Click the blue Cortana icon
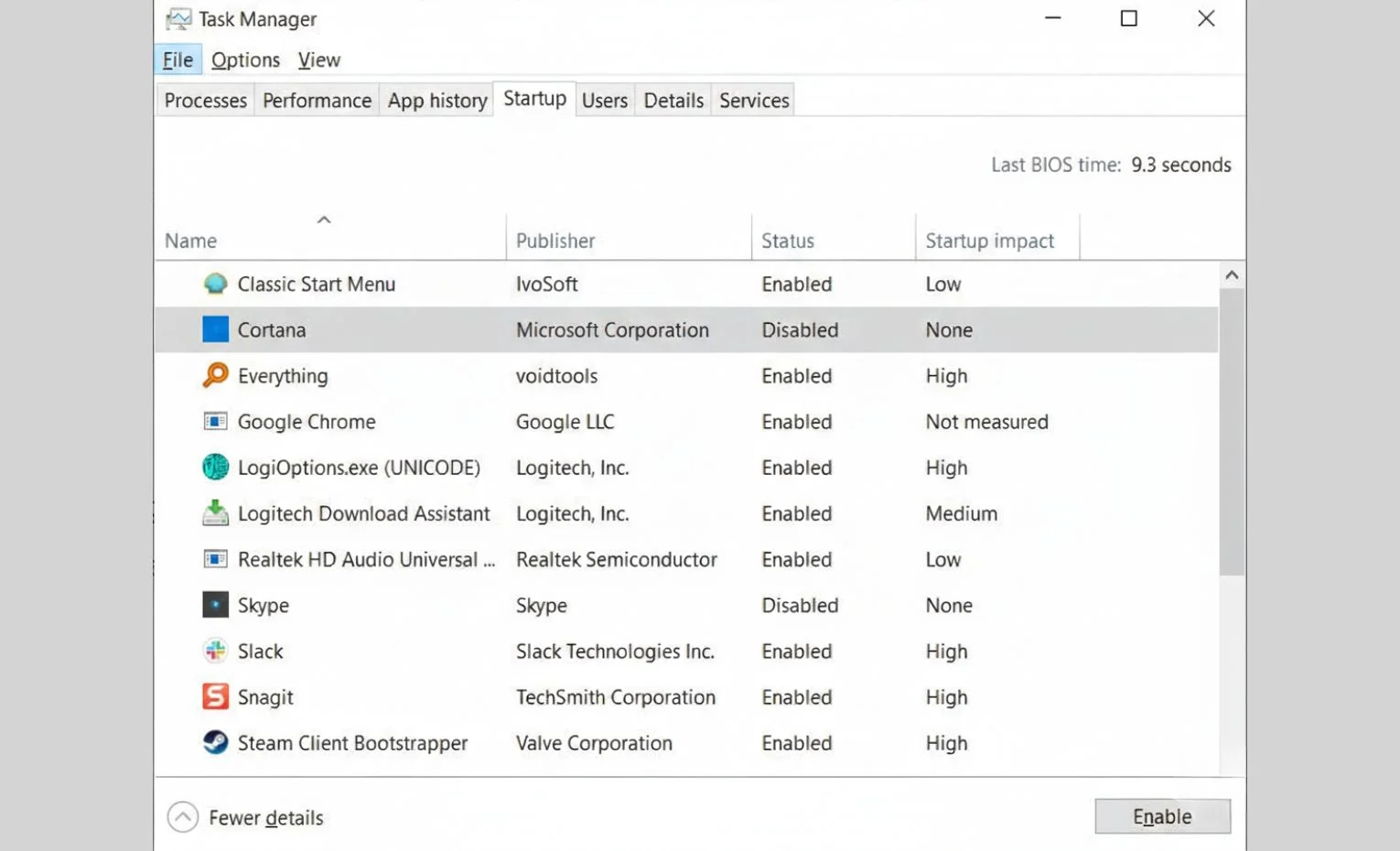Viewport: 1400px width, 851px height. 215,329
